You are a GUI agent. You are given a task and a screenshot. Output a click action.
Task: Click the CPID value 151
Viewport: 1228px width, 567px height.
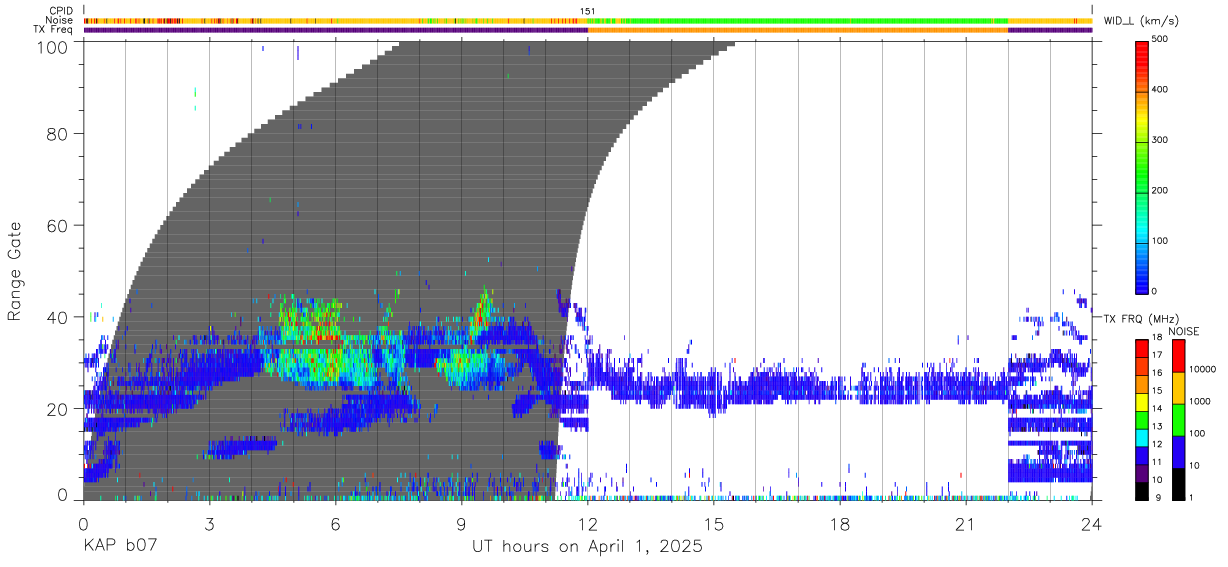point(588,11)
